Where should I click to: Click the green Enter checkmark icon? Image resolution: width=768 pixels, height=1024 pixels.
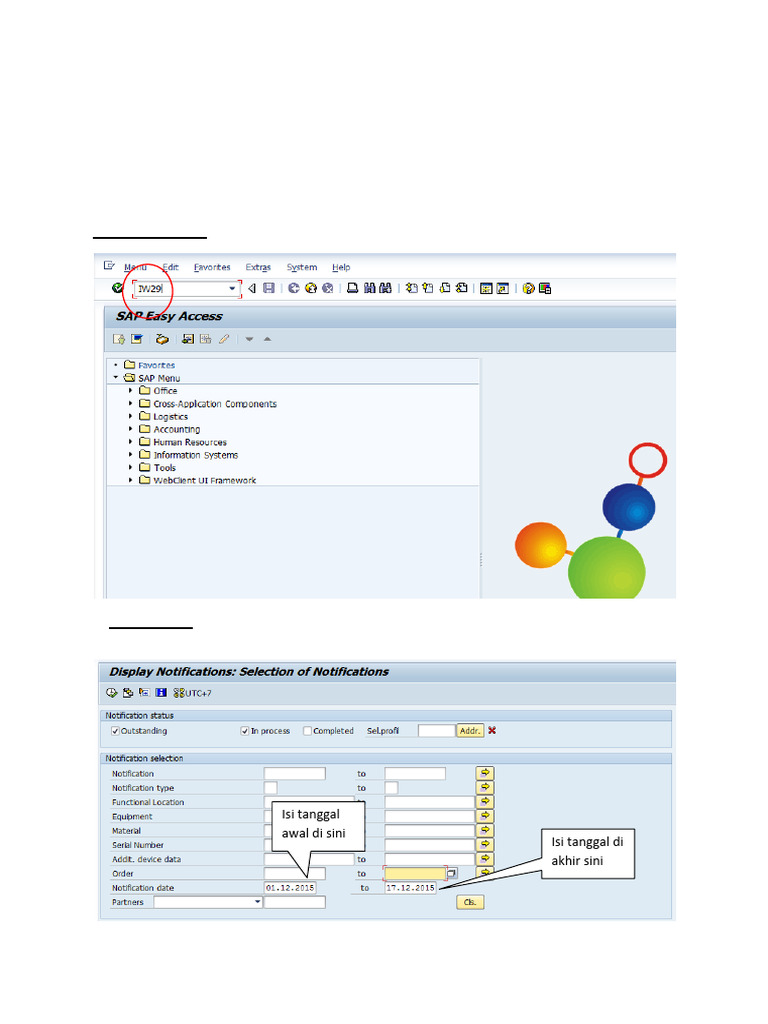[x=118, y=288]
